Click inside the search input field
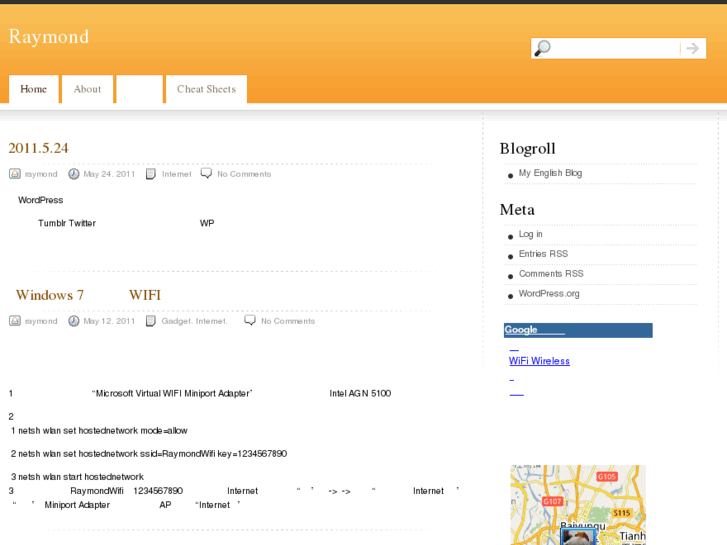 (616, 48)
